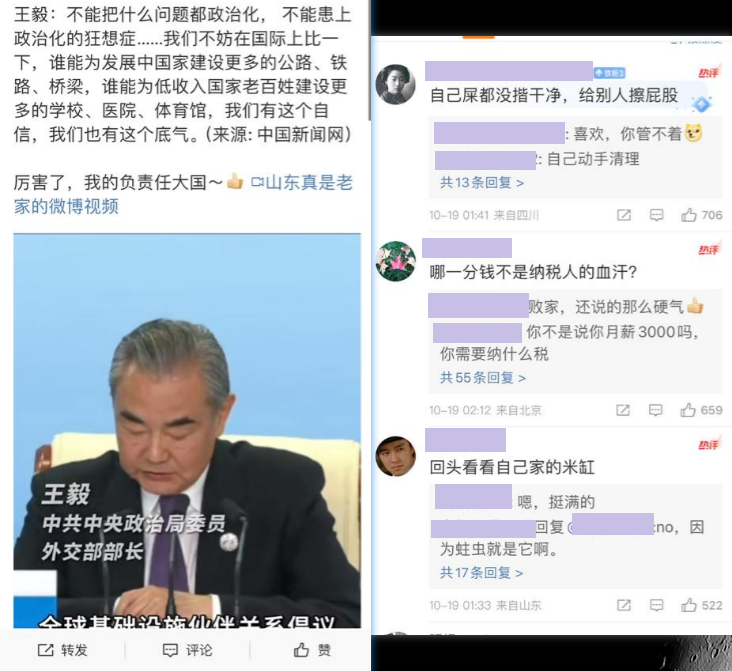
Task: Tap 赞 to like the post
Action: tap(312, 650)
